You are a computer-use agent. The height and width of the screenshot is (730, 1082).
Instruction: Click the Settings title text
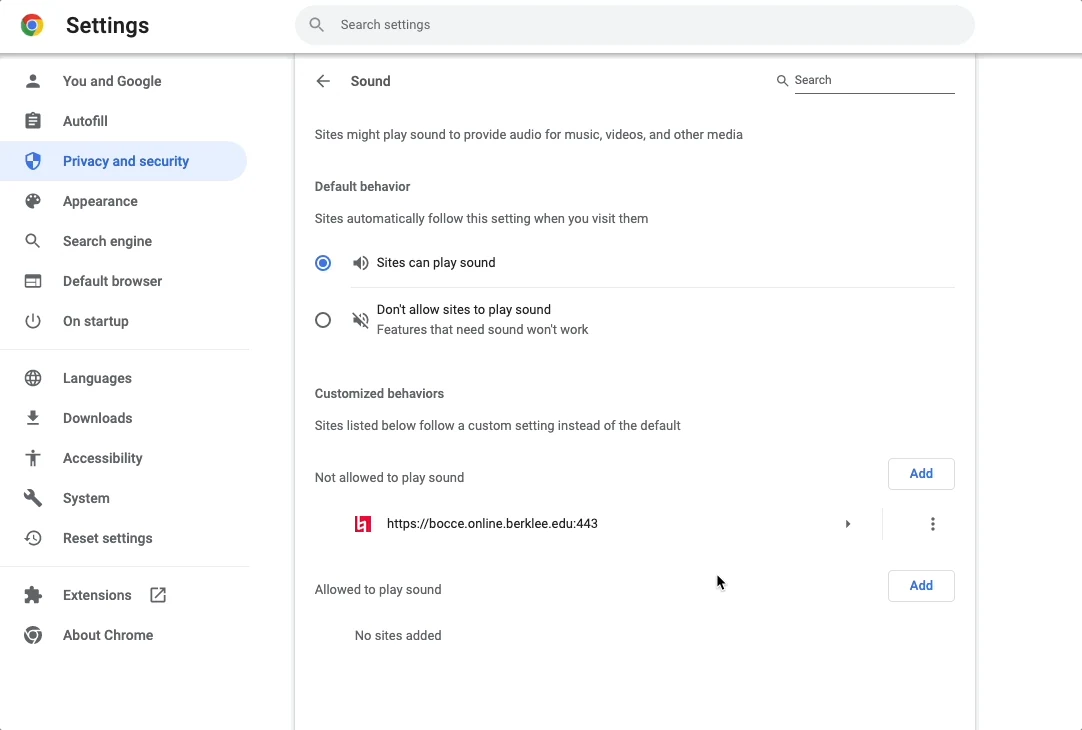[108, 25]
